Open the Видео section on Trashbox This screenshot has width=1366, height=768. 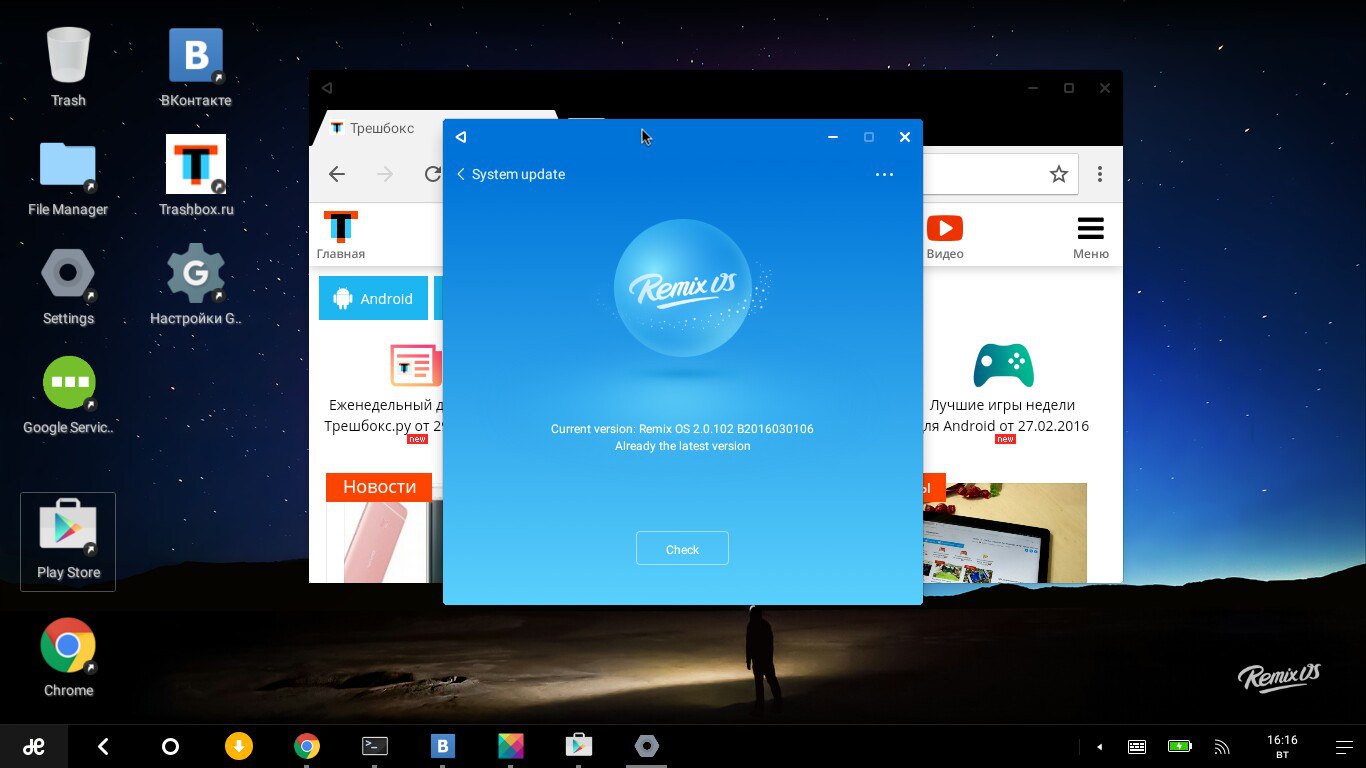(945, 237)
